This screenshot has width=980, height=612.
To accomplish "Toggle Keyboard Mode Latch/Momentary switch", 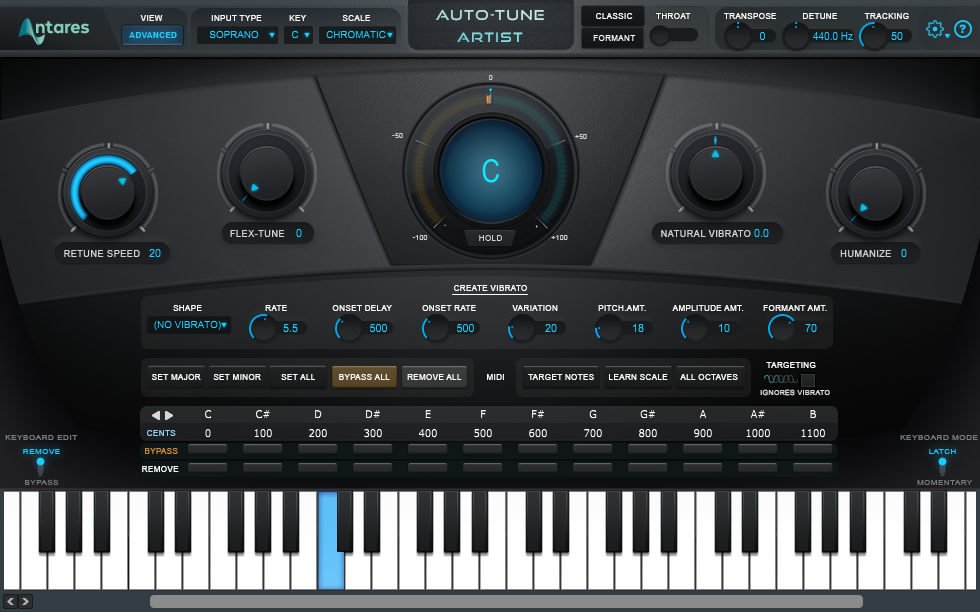I will click(942, 466).
